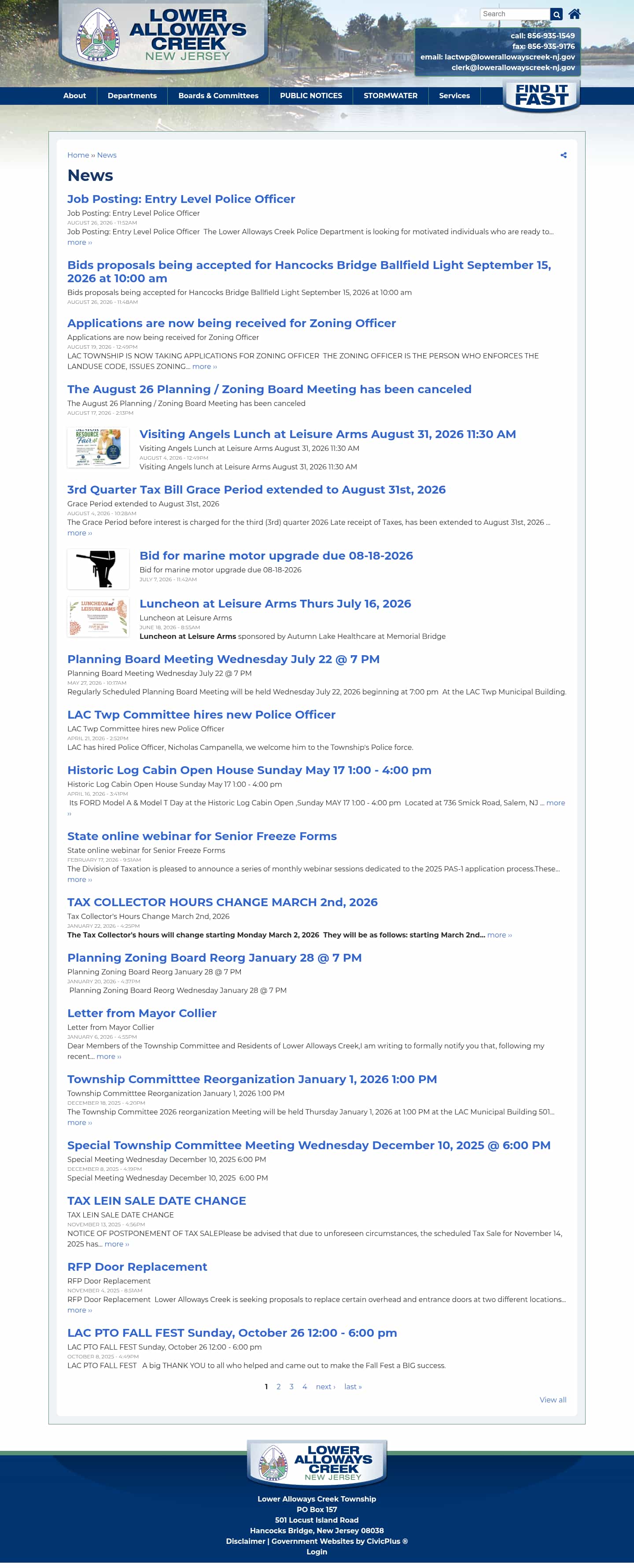The image size is (634, 1568).
Task: Click the 'call: 856-935-1549' phone text
Action: (x=543, y=36)
